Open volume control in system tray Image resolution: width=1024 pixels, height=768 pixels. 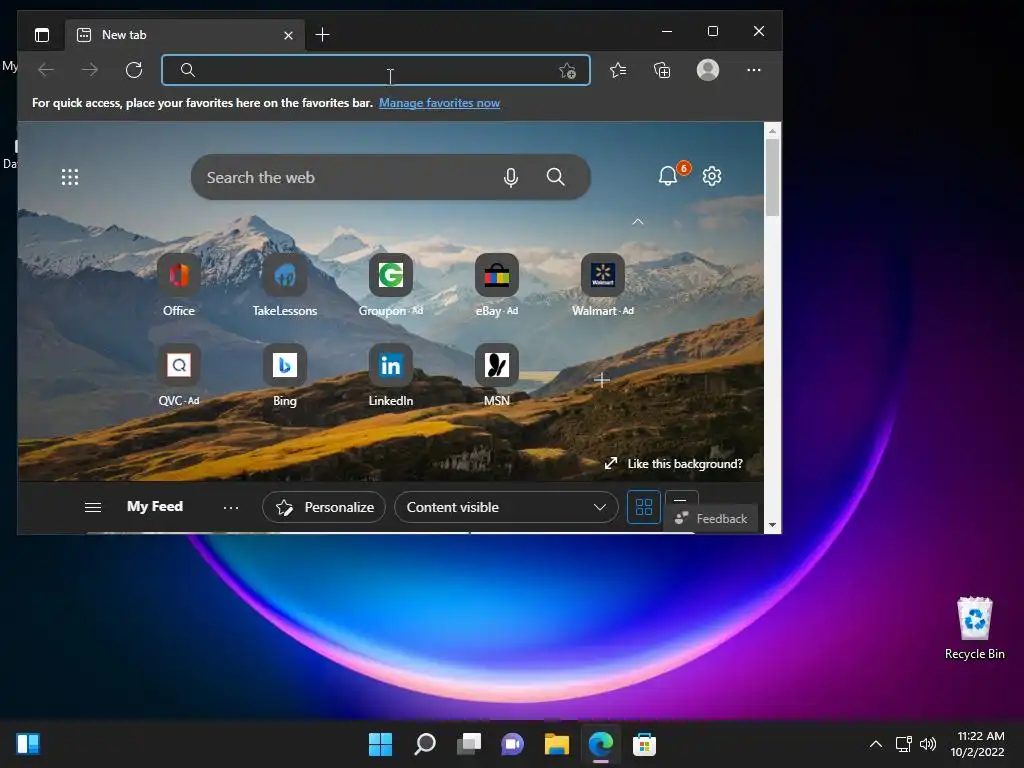927,744
